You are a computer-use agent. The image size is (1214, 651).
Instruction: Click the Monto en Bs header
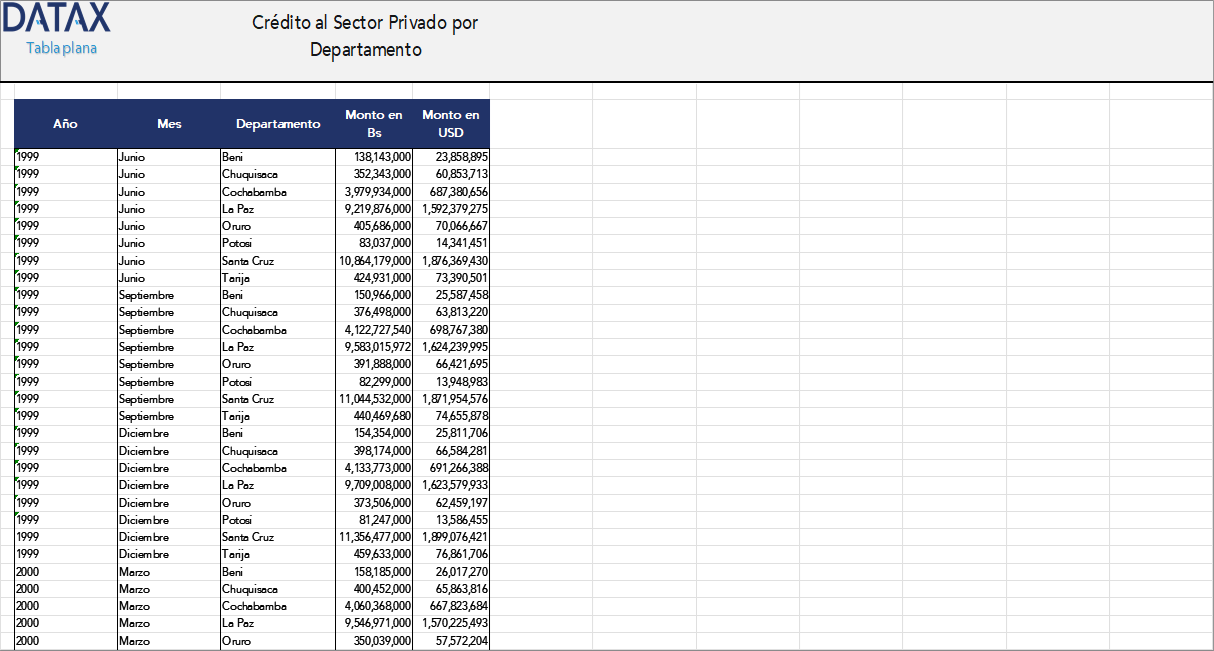coord(374,124)
